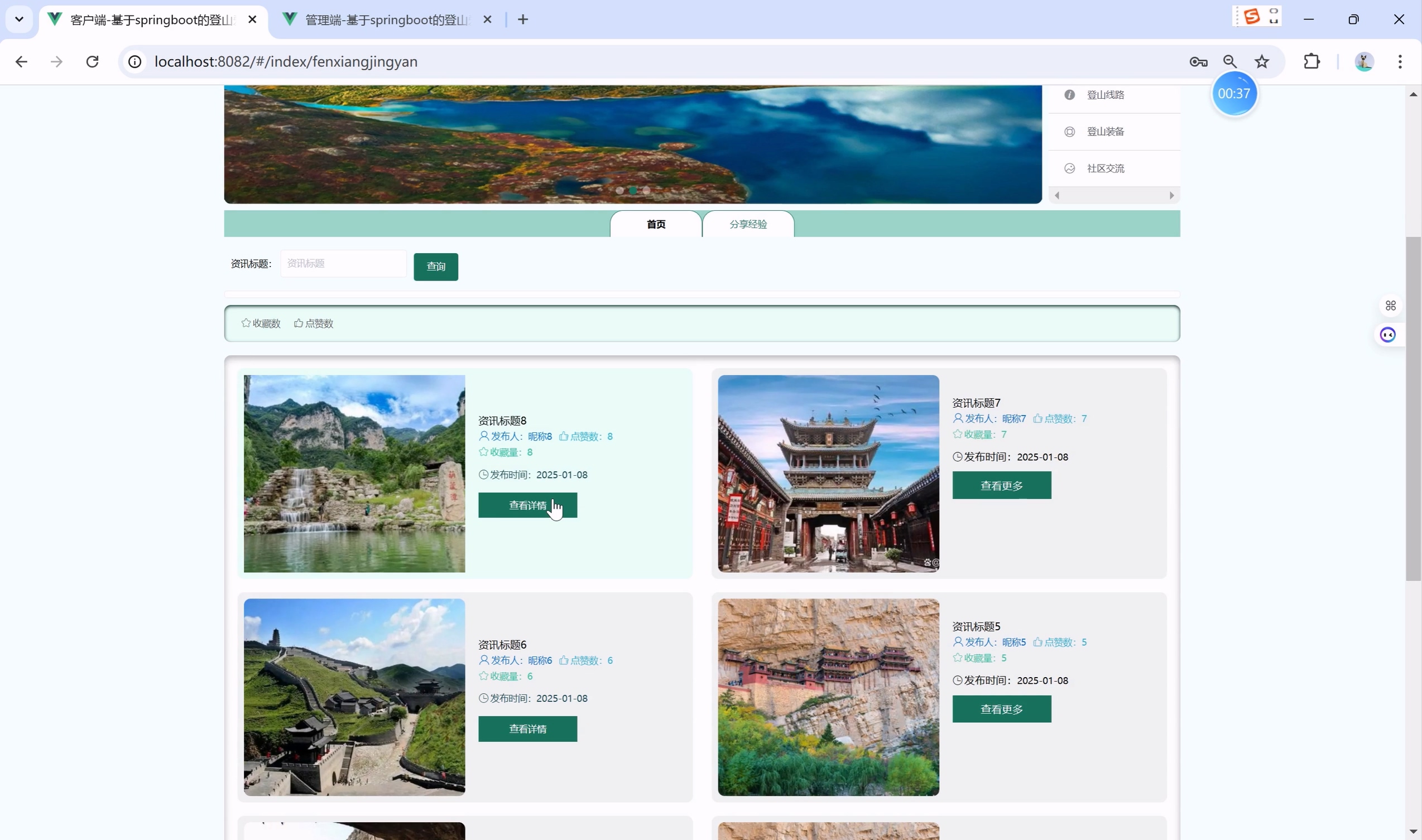This screenshot has height=840, width=1422.
Task: Click 查看更多 under 资讯标题7
Action: tap(1001, 486)
